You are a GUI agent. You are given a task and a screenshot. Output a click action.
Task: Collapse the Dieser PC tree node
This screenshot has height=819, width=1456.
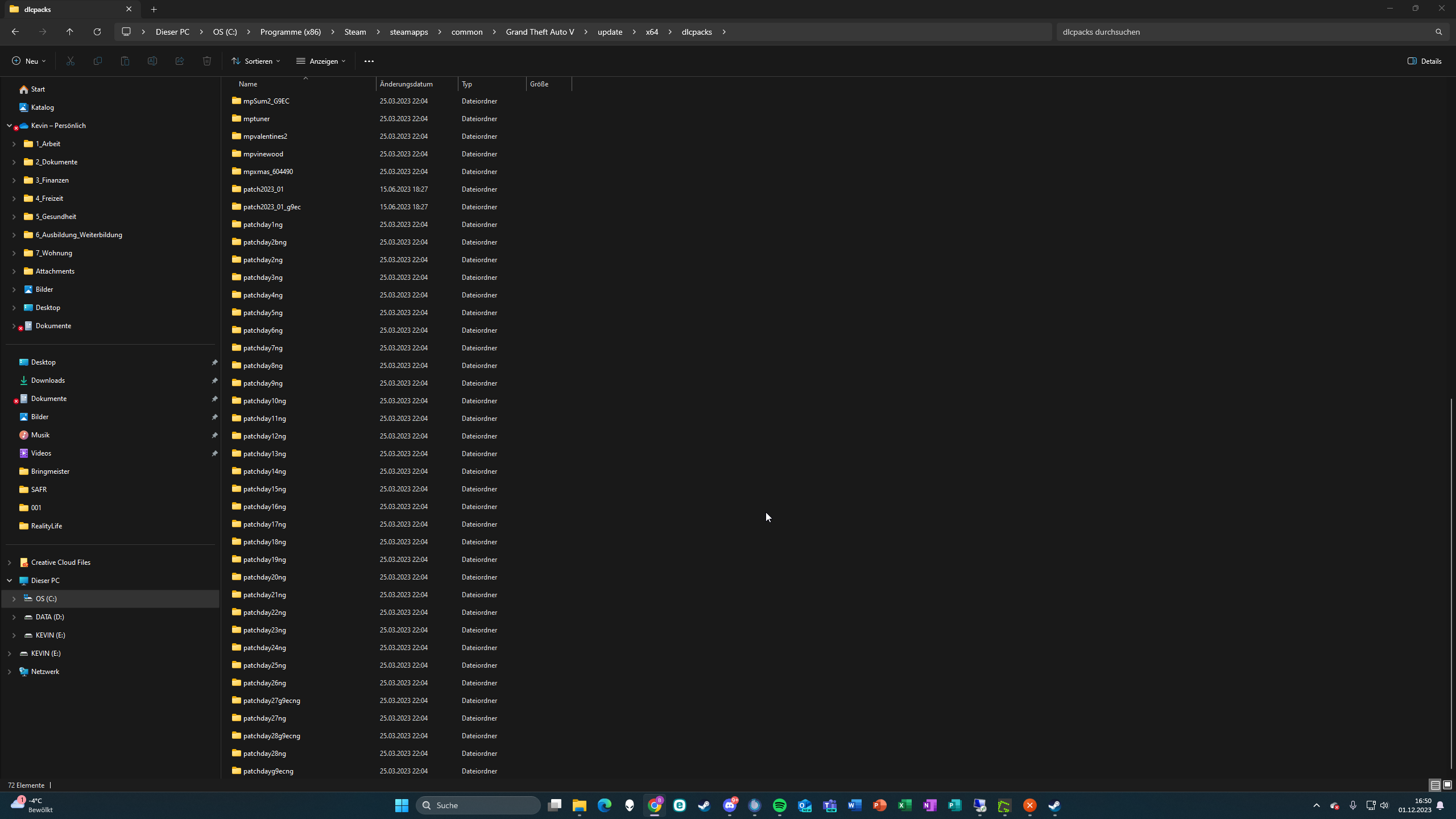(x=9, y=581)
